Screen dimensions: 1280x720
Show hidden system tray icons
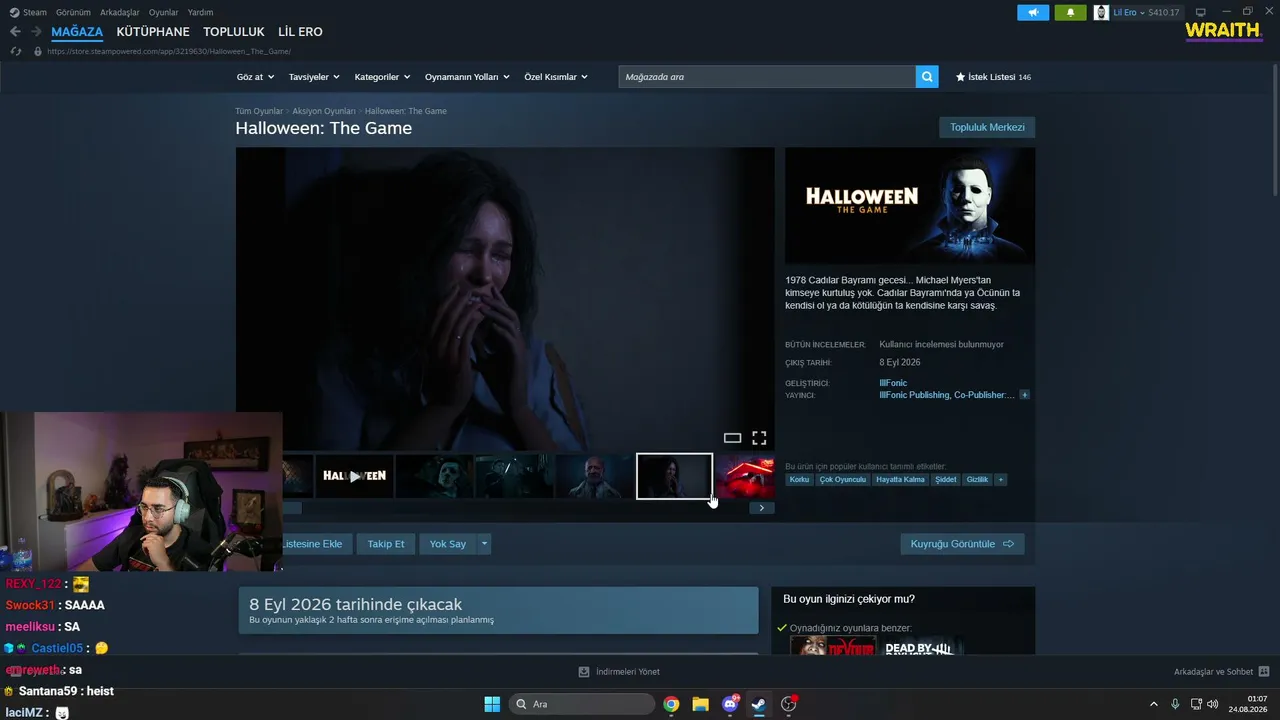[x=1153, y=704]
